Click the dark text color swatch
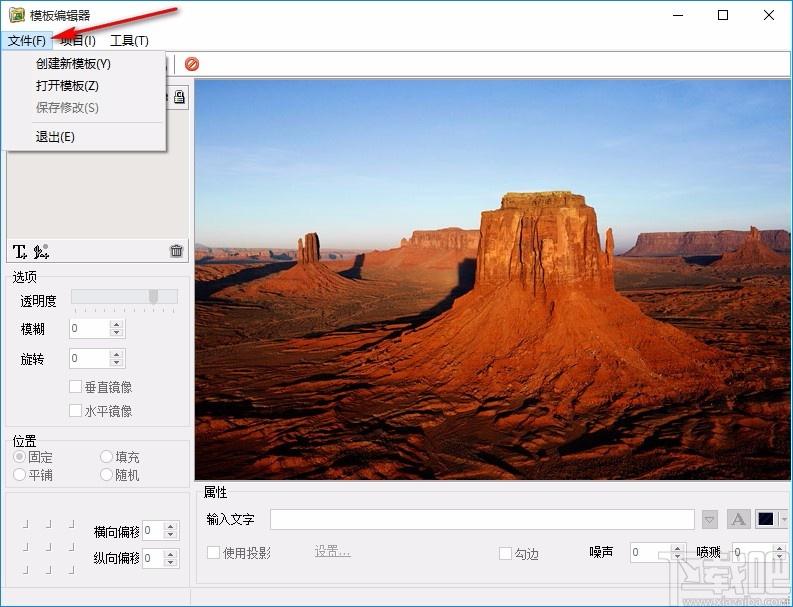The height and width of the screenshot is (607, 793). pyautogui.click(x=766, y=519)
